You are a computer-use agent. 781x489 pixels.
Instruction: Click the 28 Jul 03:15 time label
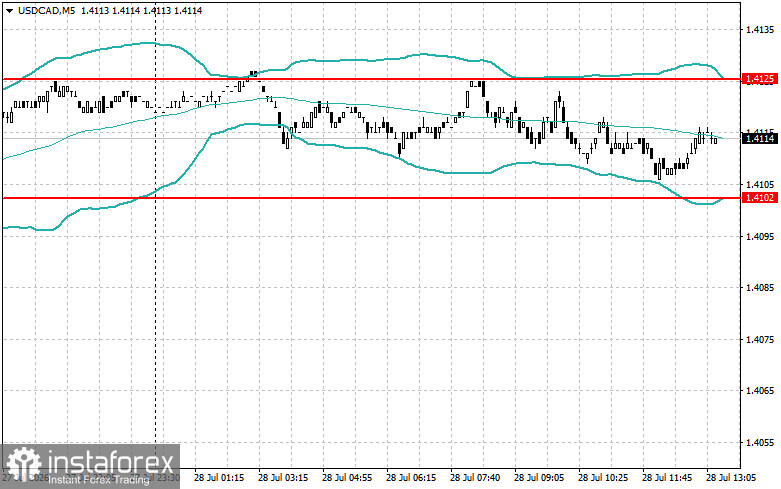283,478
